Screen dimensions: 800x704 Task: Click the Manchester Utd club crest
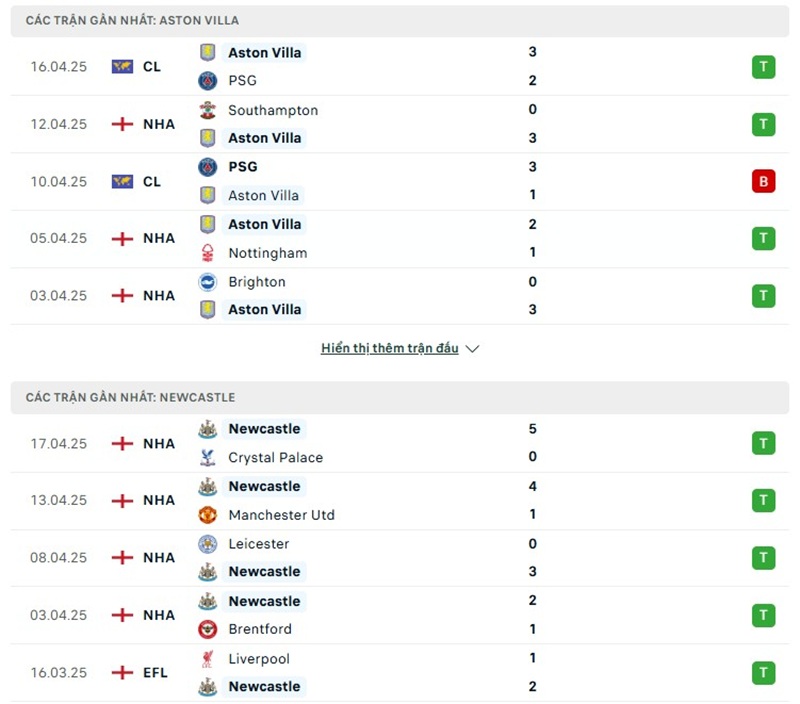208,515
